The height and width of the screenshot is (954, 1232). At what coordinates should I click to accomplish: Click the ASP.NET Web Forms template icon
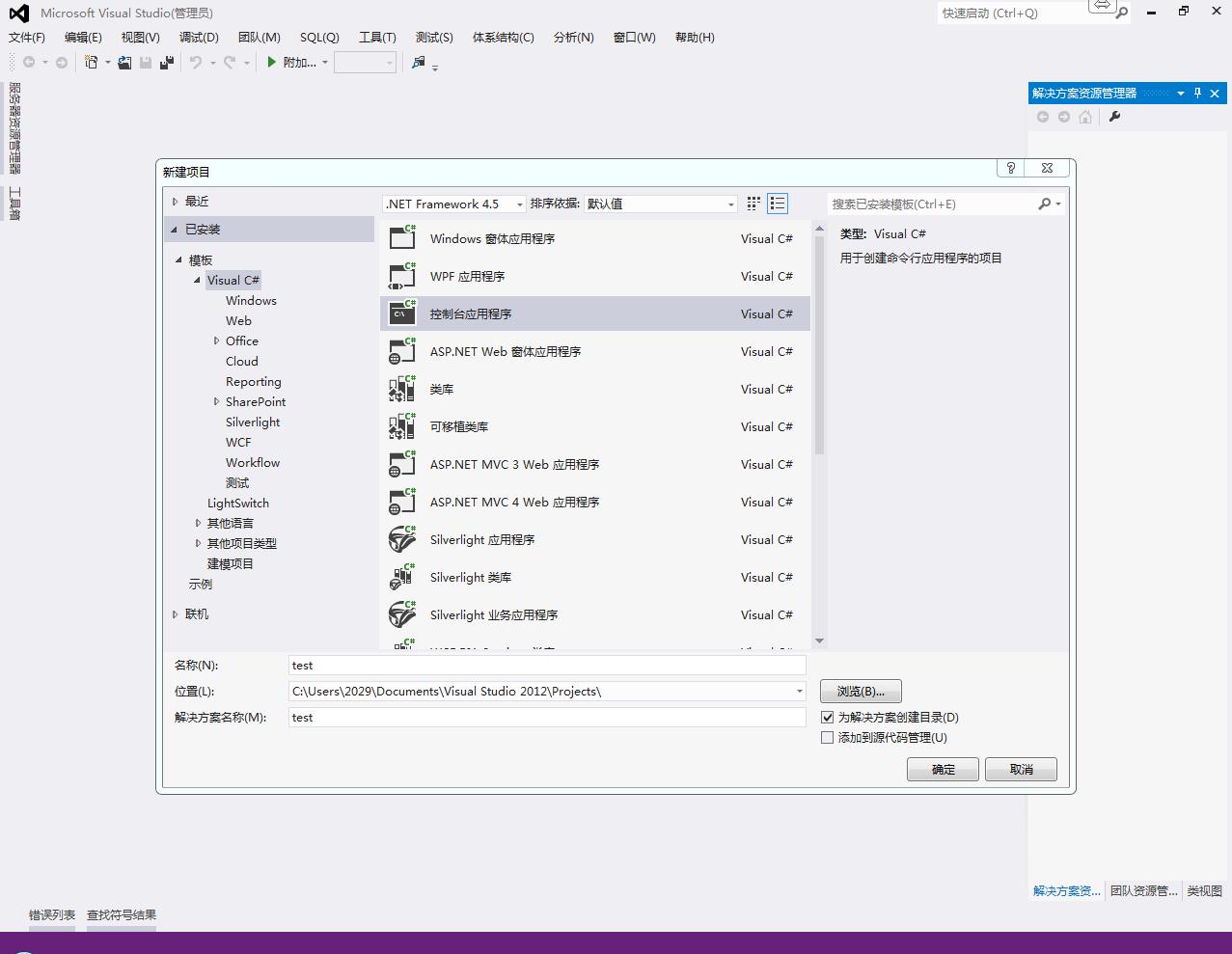401,351
